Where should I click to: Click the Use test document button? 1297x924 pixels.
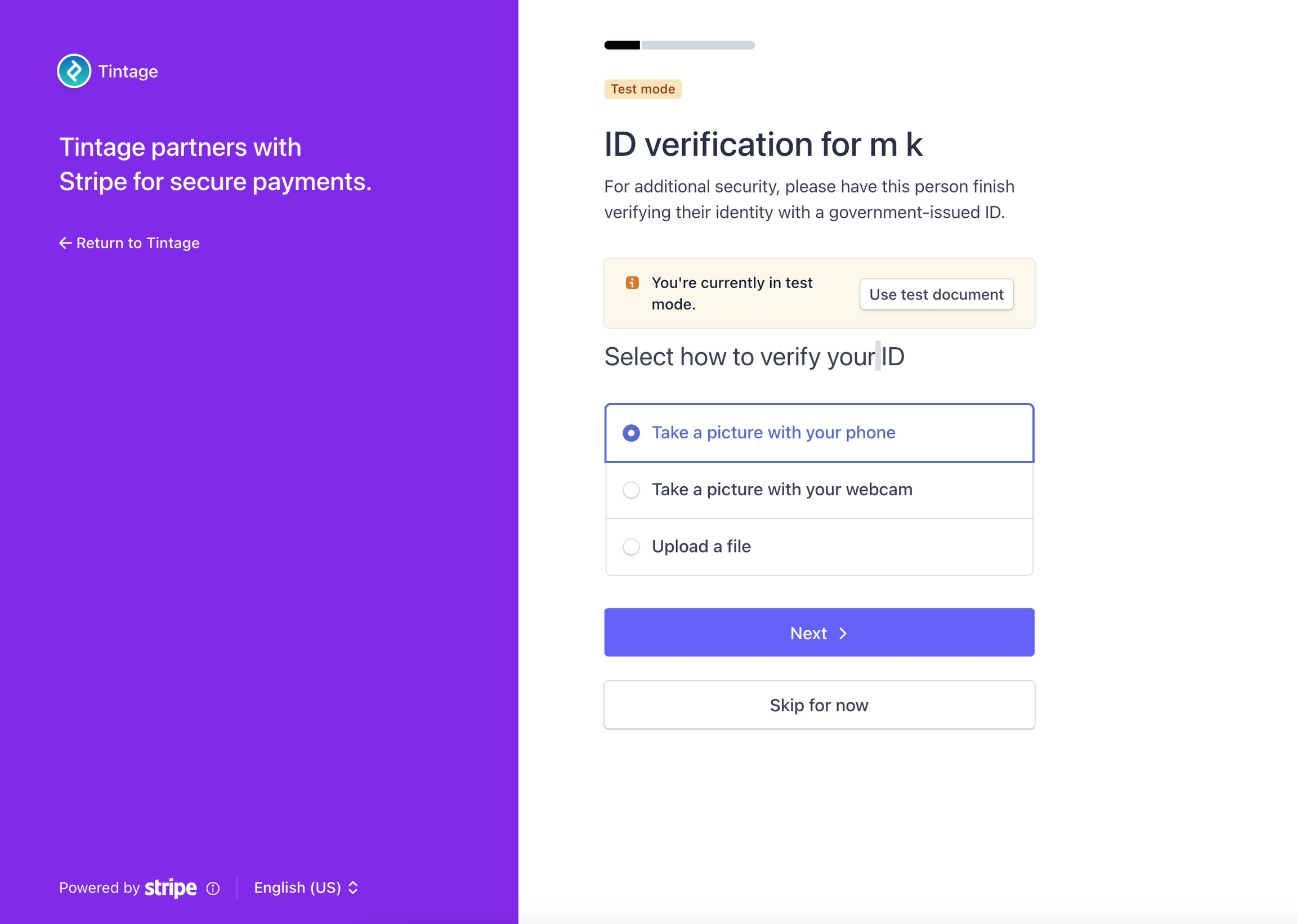point(936,294)
